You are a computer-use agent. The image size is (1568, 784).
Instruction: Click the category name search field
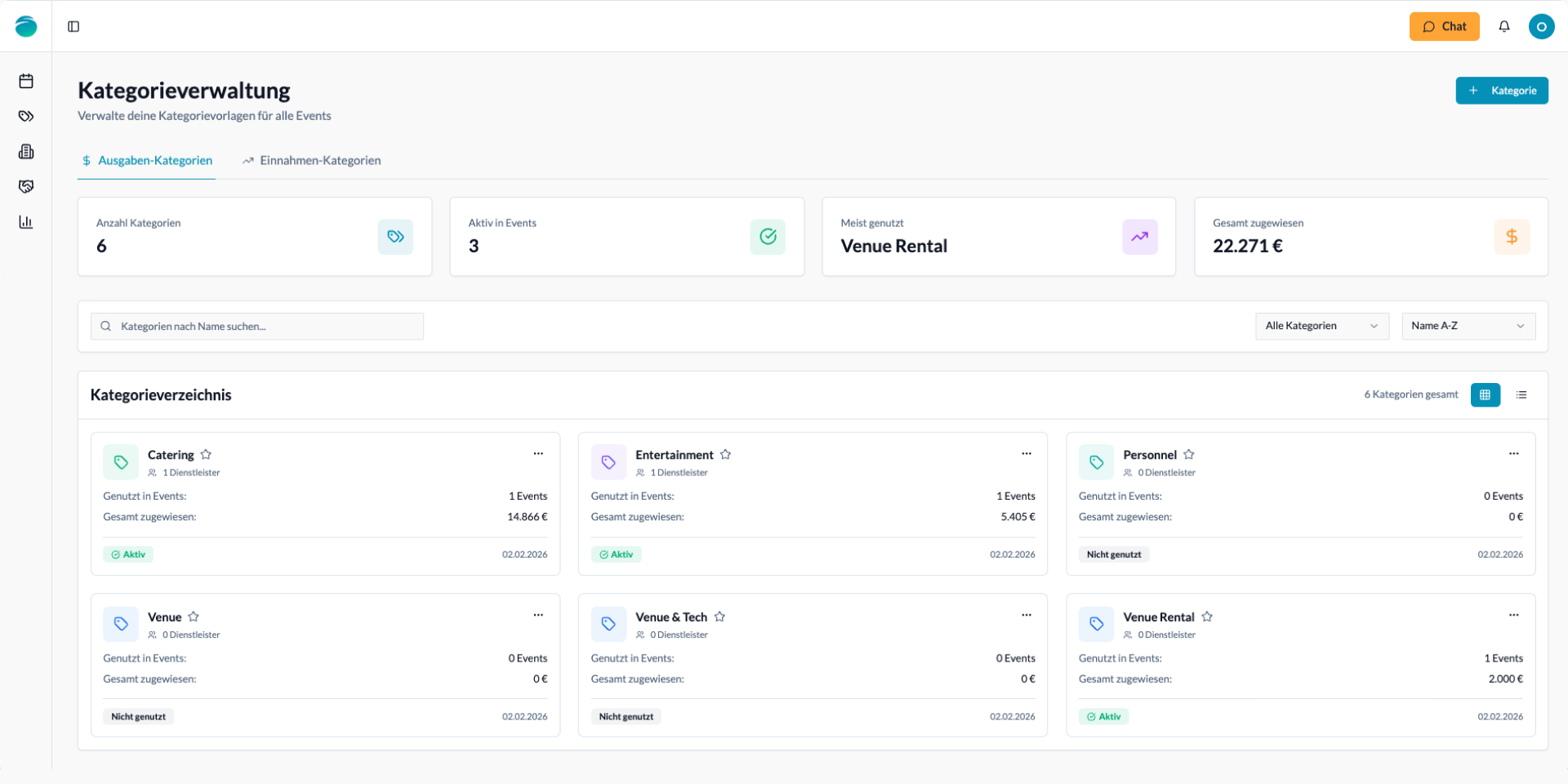257,327
